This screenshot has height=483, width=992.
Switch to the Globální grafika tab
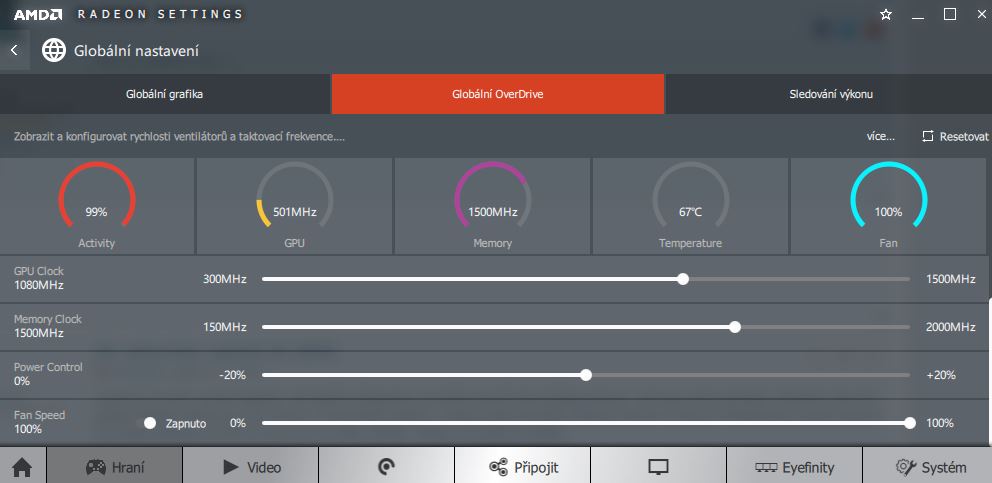pyautogui.click(x=164, y=94)
